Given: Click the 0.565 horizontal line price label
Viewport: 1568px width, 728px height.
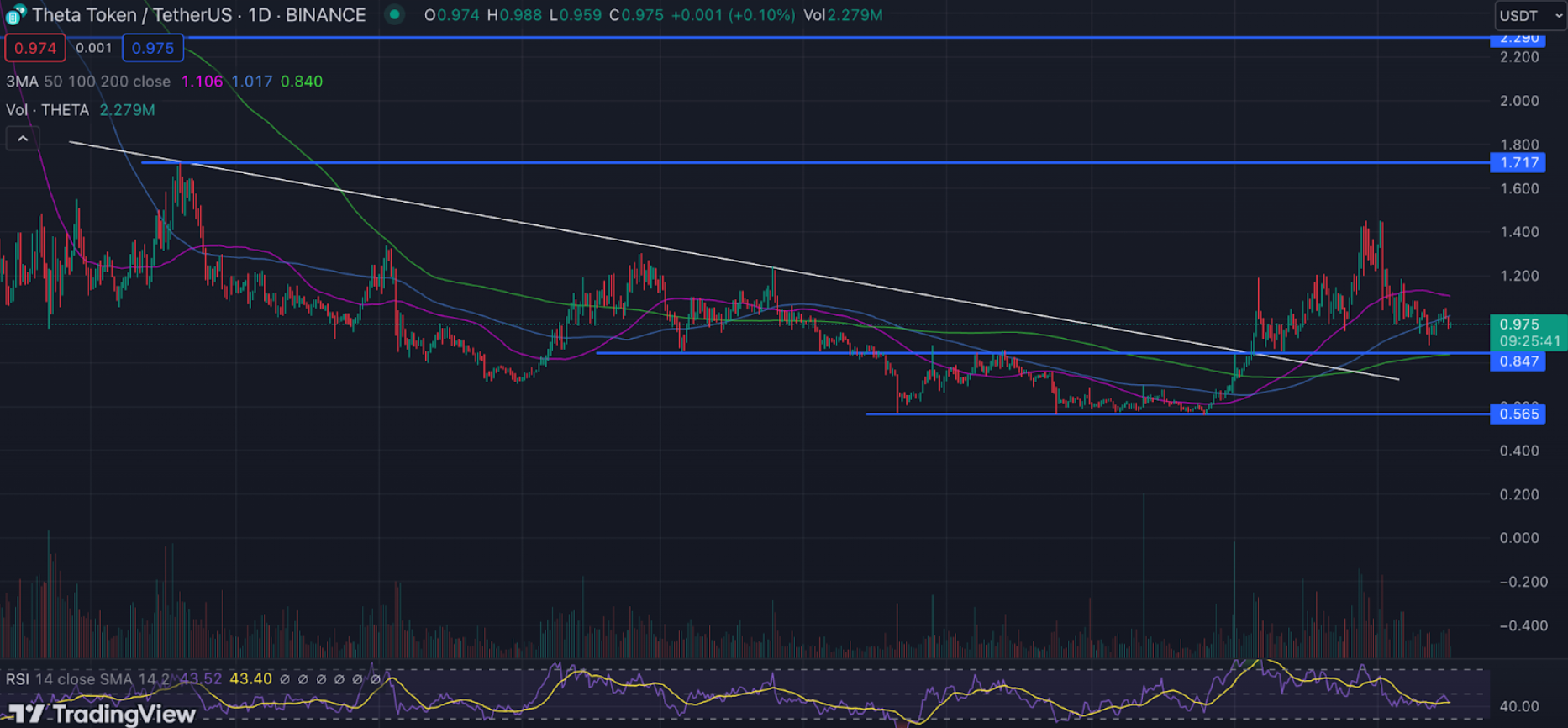Looking at the screenshot, I should pos(1518,414).
